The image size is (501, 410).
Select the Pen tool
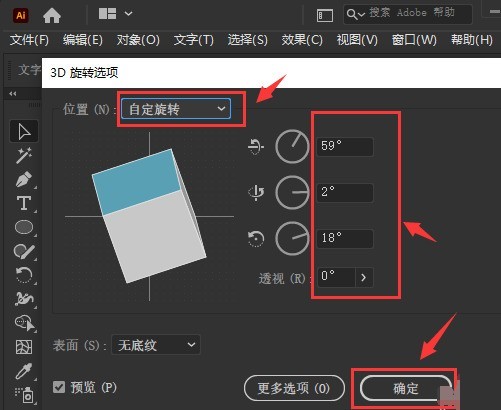[x=24, y=180]
